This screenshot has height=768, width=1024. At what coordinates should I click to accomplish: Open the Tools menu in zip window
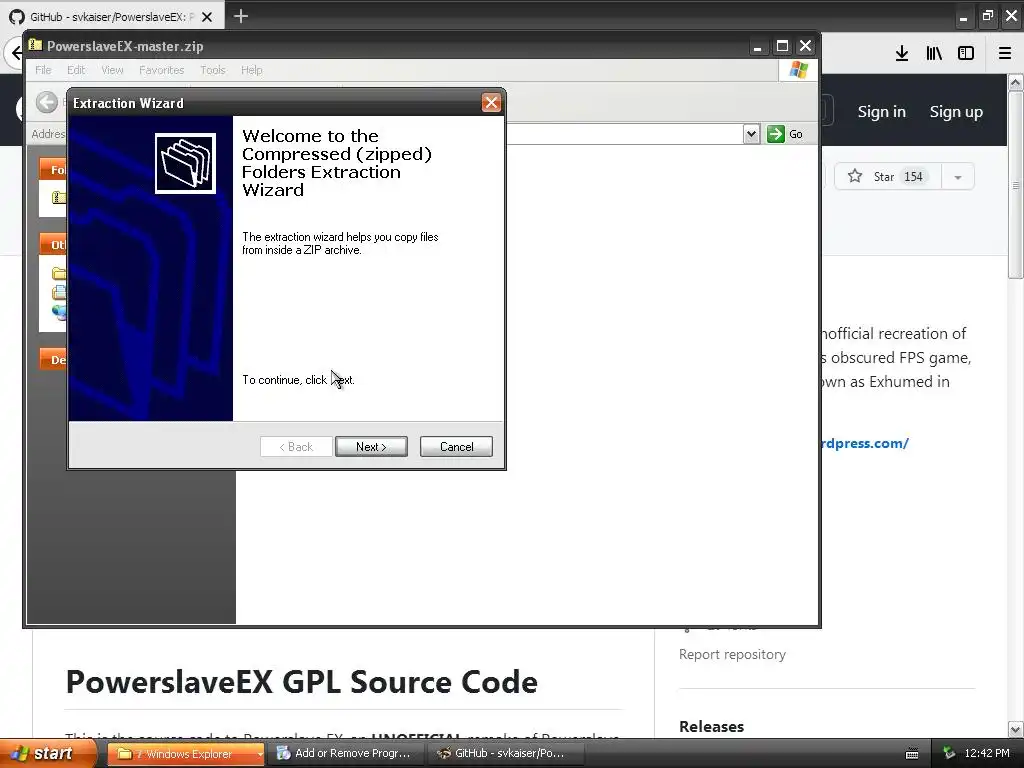click(x=212, y=70)
